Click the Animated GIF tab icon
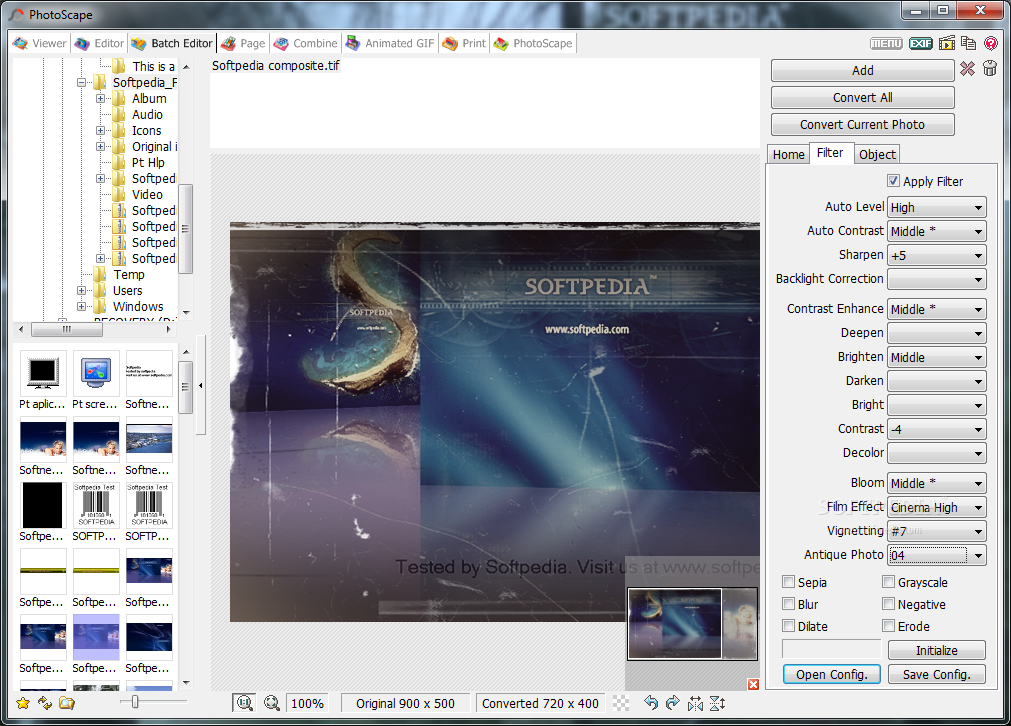Viewport: 1011px width, 726px height. tap(353, 43)
